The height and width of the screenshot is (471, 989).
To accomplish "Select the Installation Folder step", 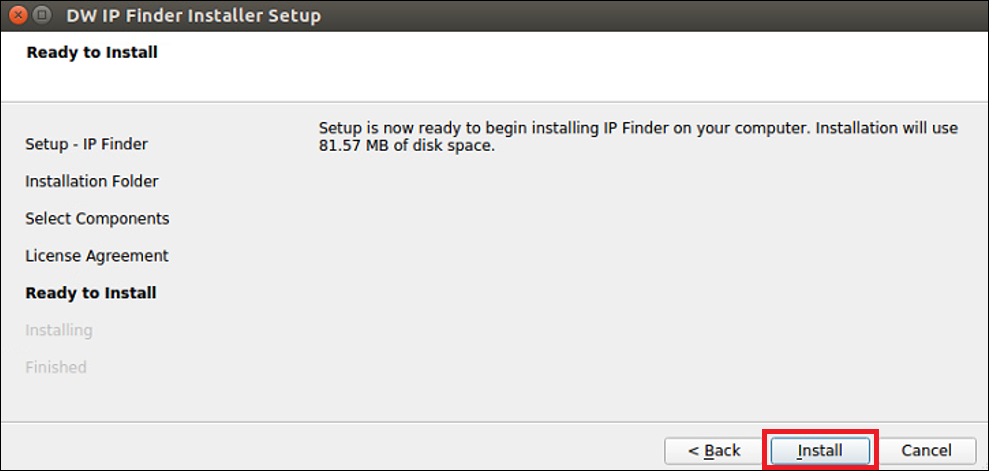I will coord(92,182).
